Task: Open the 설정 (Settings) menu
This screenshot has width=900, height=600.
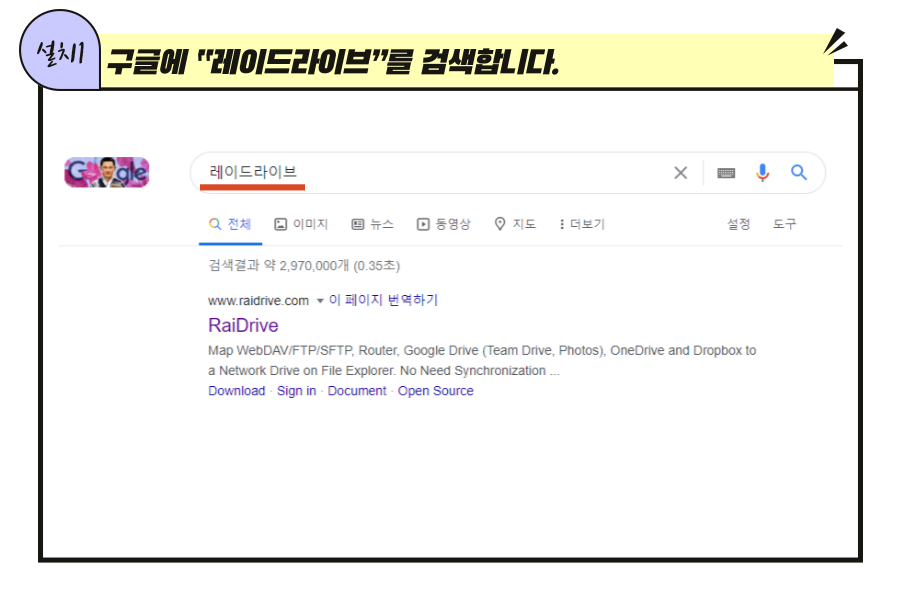Action: [738, 224]
